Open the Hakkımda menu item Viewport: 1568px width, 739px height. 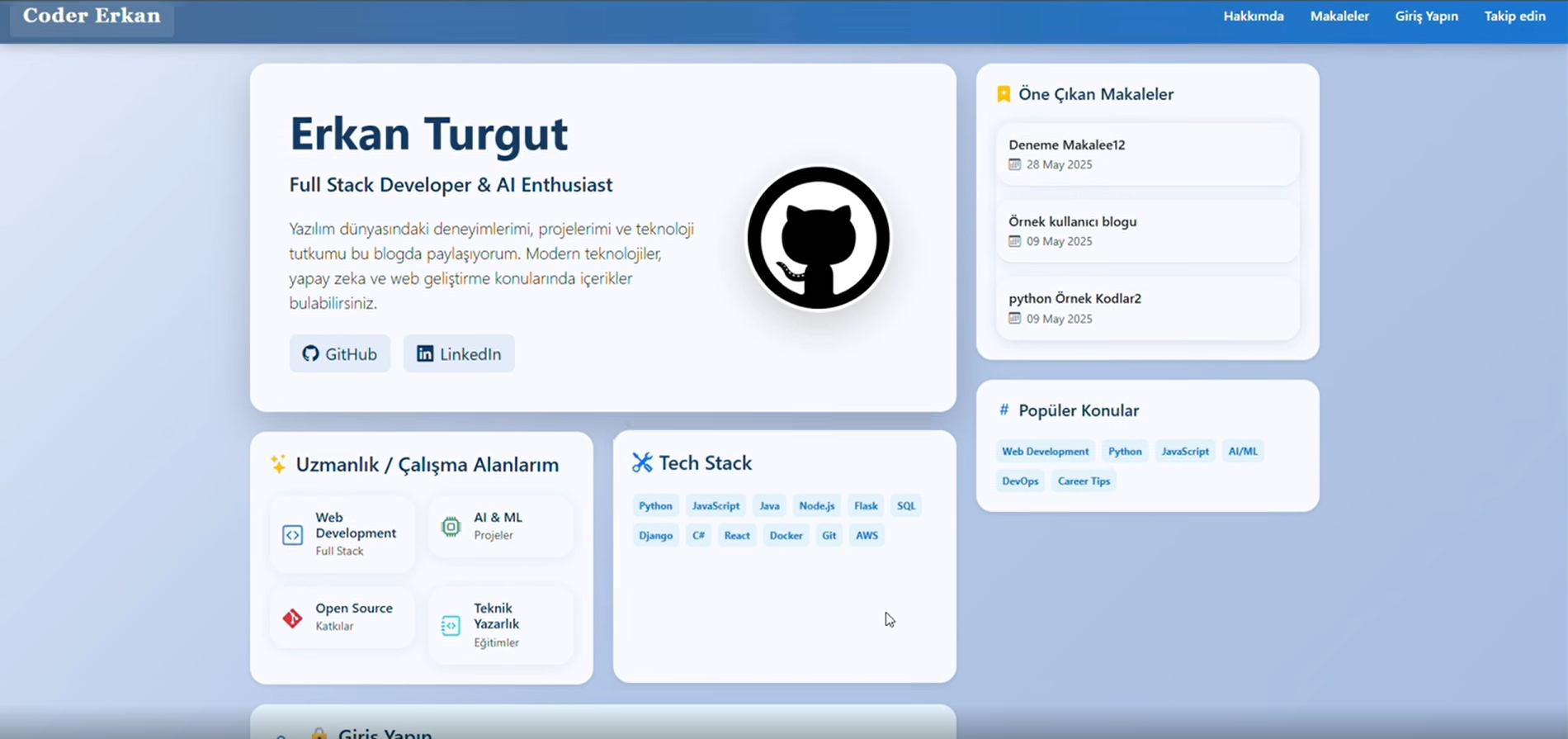pos(1253,17)
